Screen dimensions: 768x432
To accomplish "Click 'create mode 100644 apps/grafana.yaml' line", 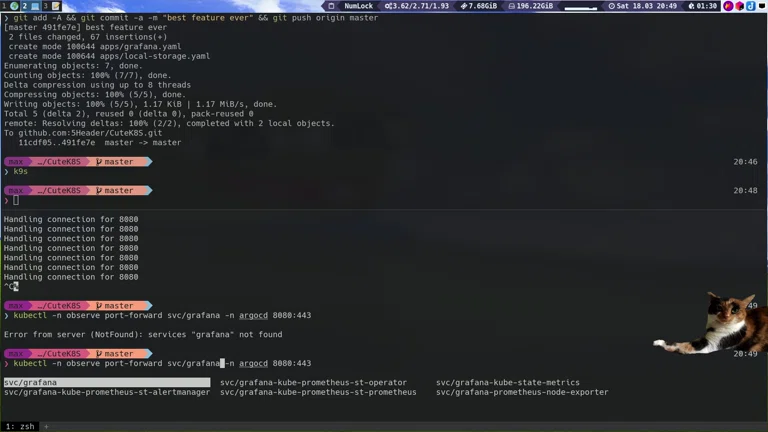I will 95,47.
